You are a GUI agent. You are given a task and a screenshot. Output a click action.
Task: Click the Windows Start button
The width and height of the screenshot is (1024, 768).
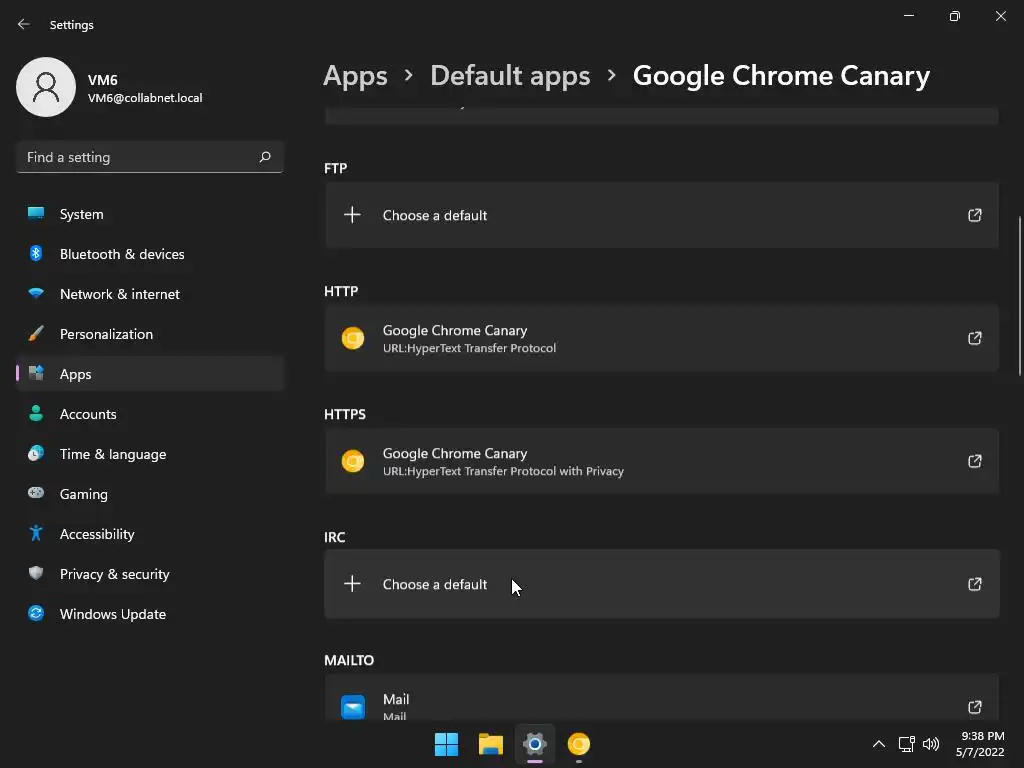click(446, 744)
